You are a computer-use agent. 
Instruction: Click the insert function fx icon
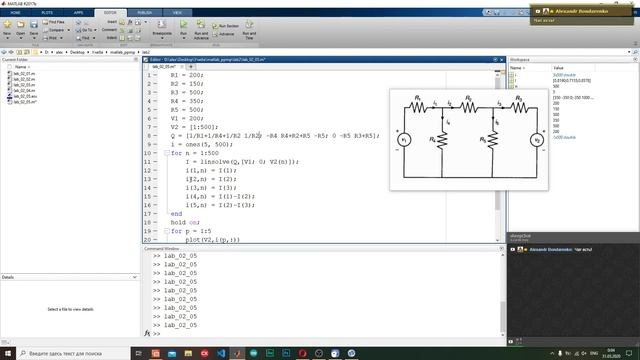coord(130,22)
